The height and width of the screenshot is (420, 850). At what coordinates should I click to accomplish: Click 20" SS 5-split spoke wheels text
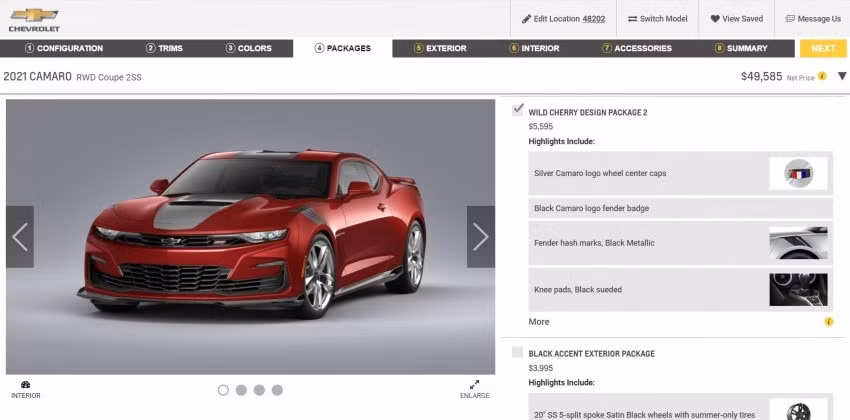pyautogui.click(x=645, y=415)
